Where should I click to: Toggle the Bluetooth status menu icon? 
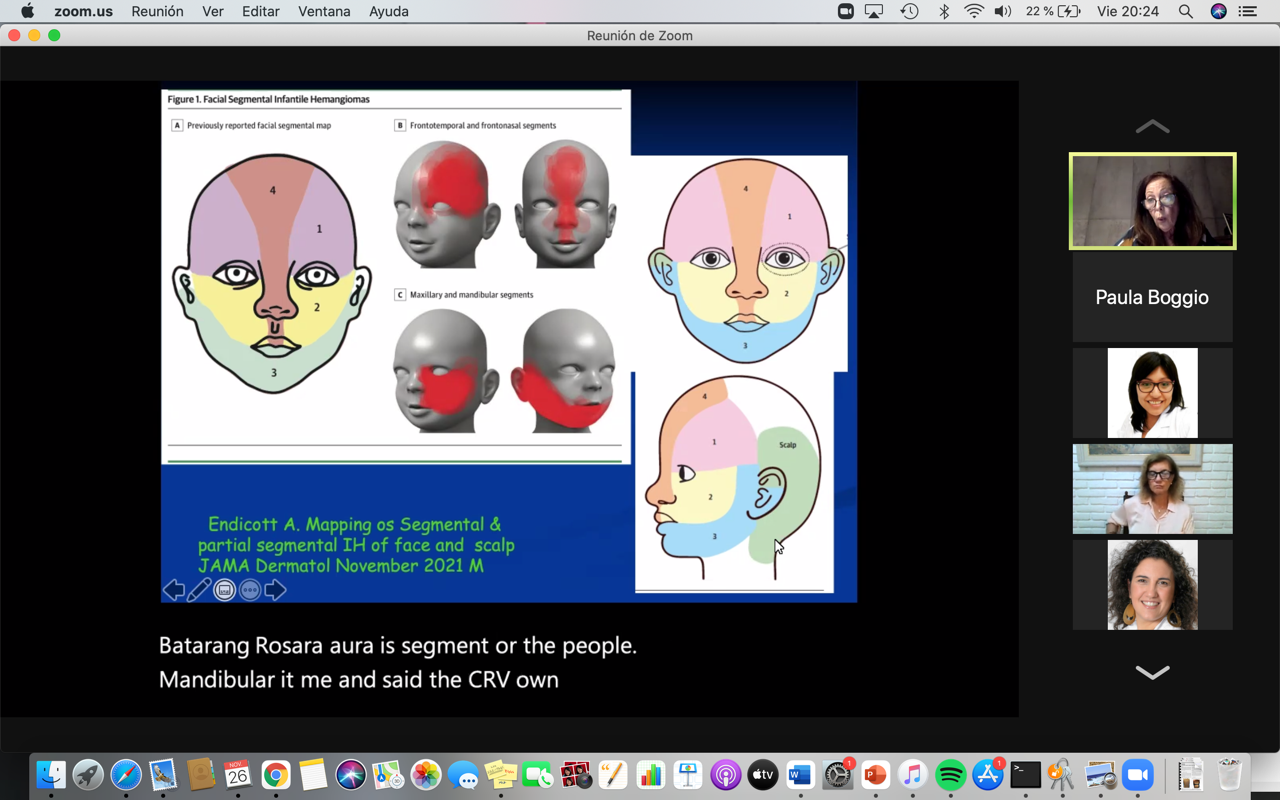pos(943,12)
